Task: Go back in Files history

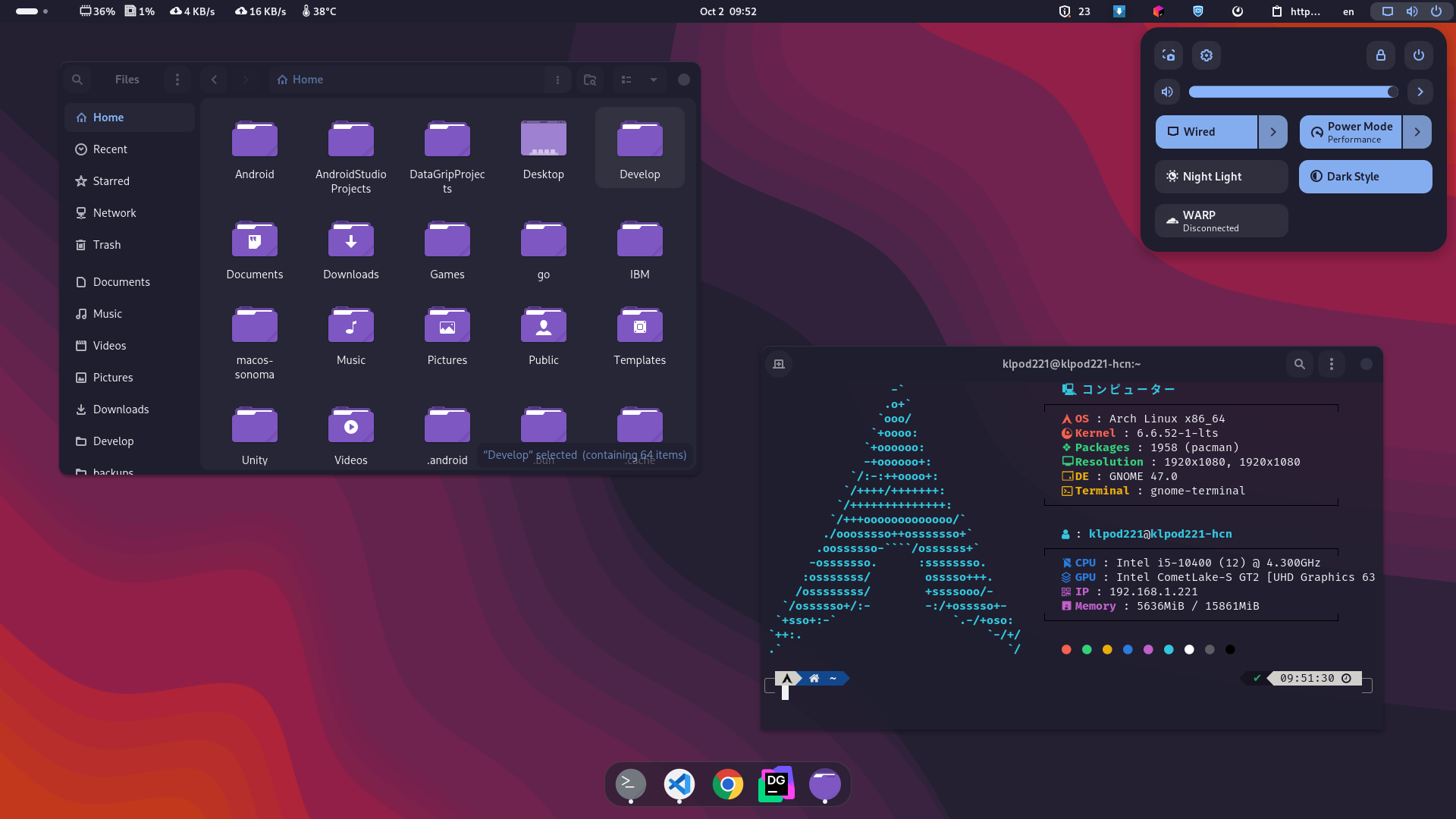Action: click(x=215, y=80)
